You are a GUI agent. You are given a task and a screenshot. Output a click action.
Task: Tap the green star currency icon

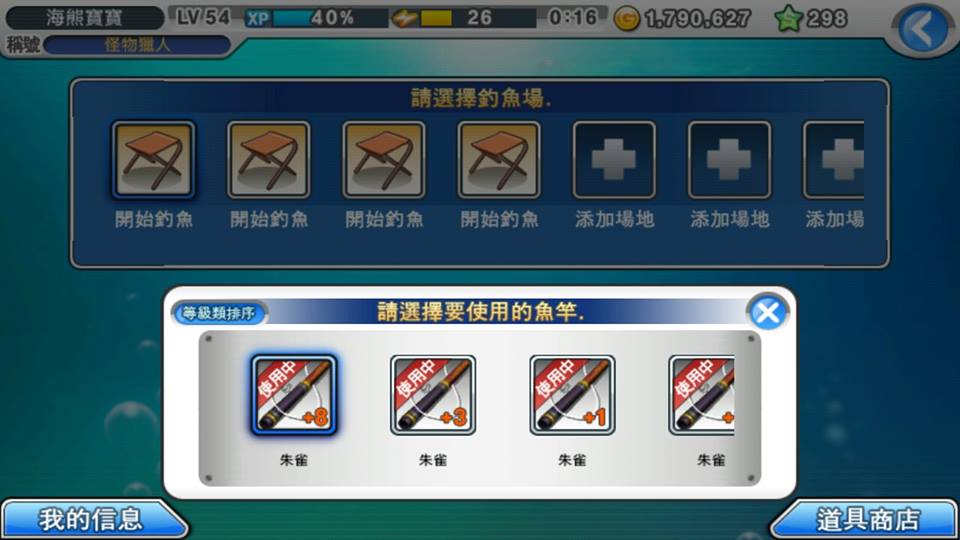[789, 19]
